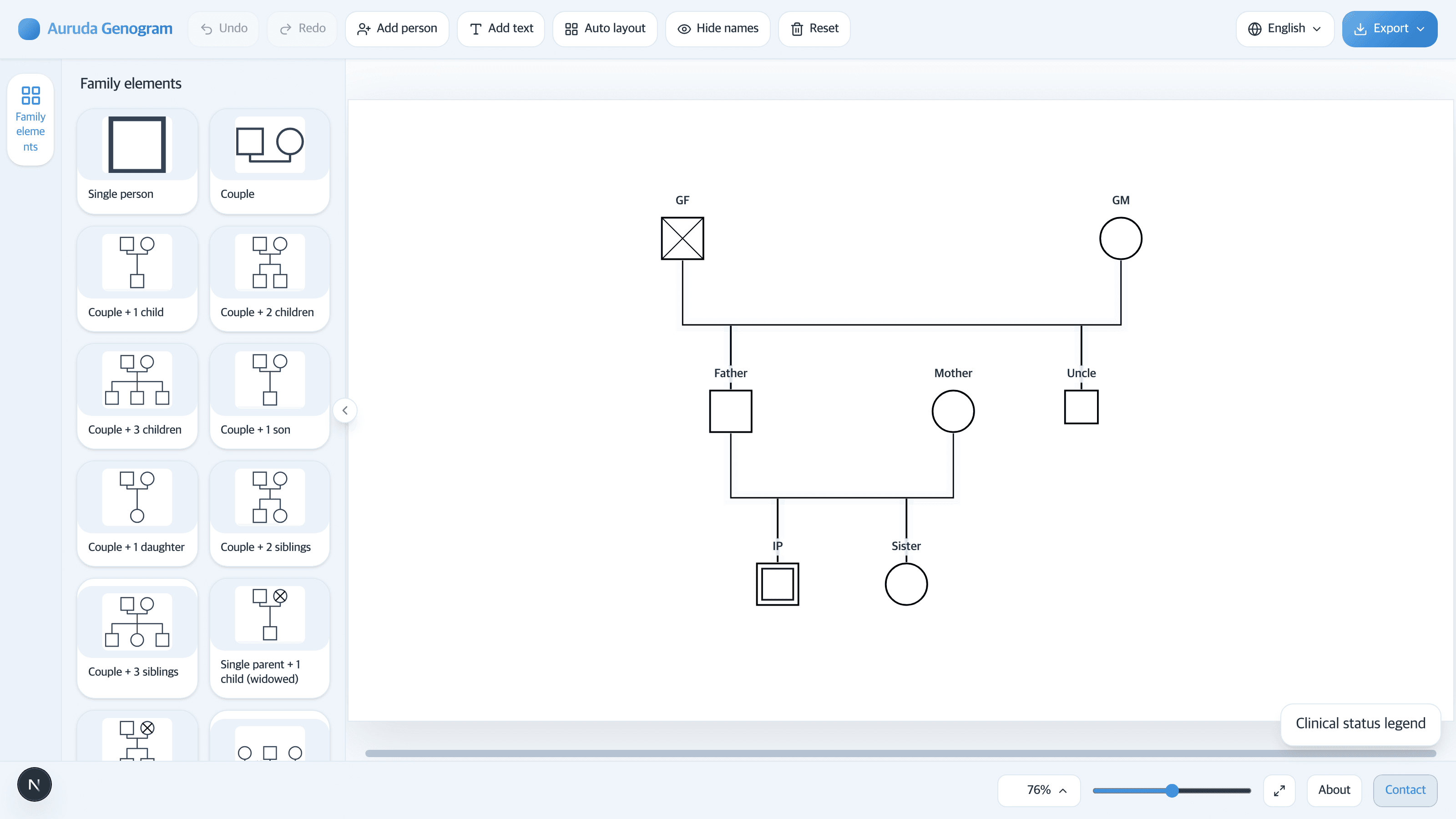The width and height of the screenshot is (1456, 819).
Task: Select the GM circle node
Action: point(1120,238)
